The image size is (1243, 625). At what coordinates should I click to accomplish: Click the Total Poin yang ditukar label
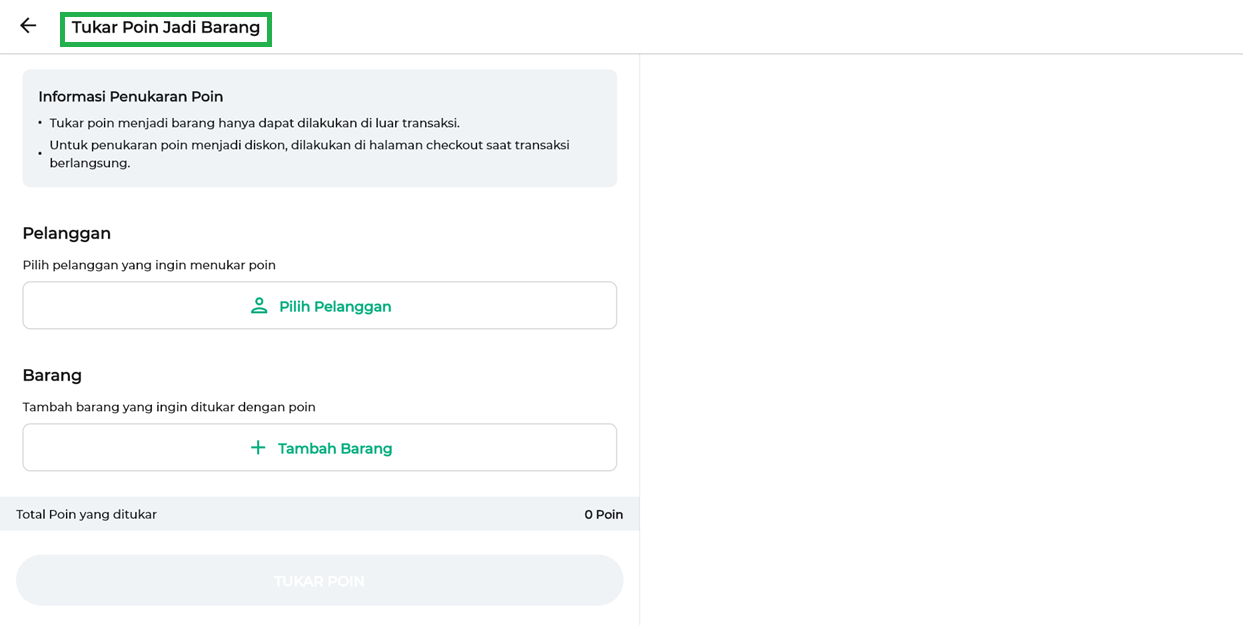point(87,514)
